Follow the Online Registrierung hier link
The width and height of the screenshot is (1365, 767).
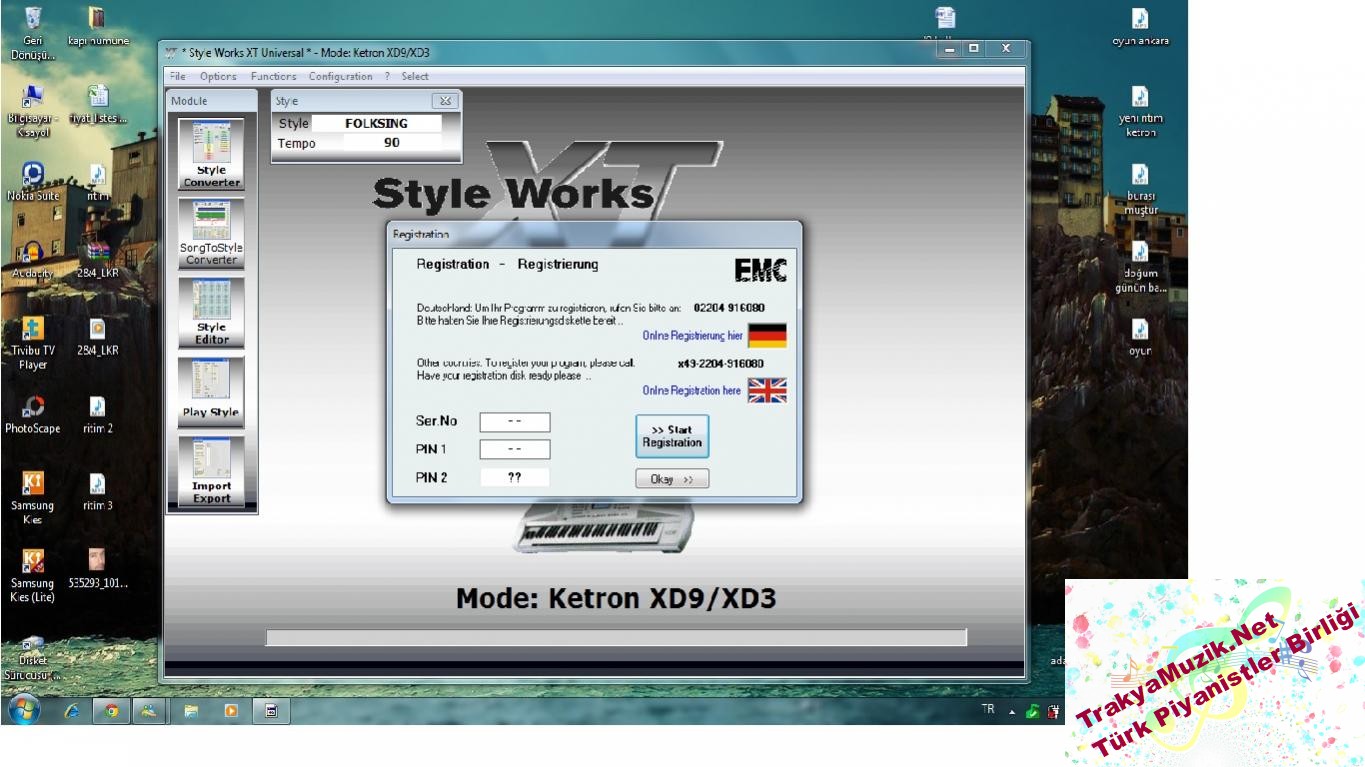click(x=692, y=336)
